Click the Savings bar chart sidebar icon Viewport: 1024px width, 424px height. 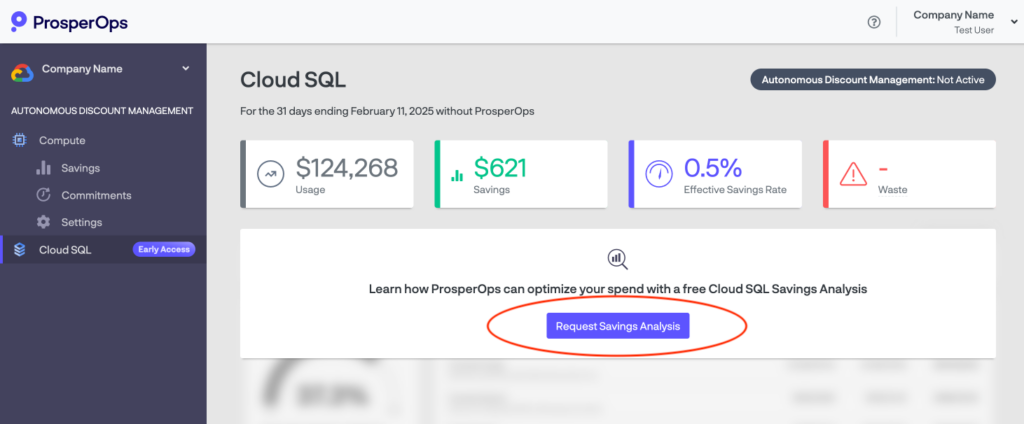click(43, 168)
